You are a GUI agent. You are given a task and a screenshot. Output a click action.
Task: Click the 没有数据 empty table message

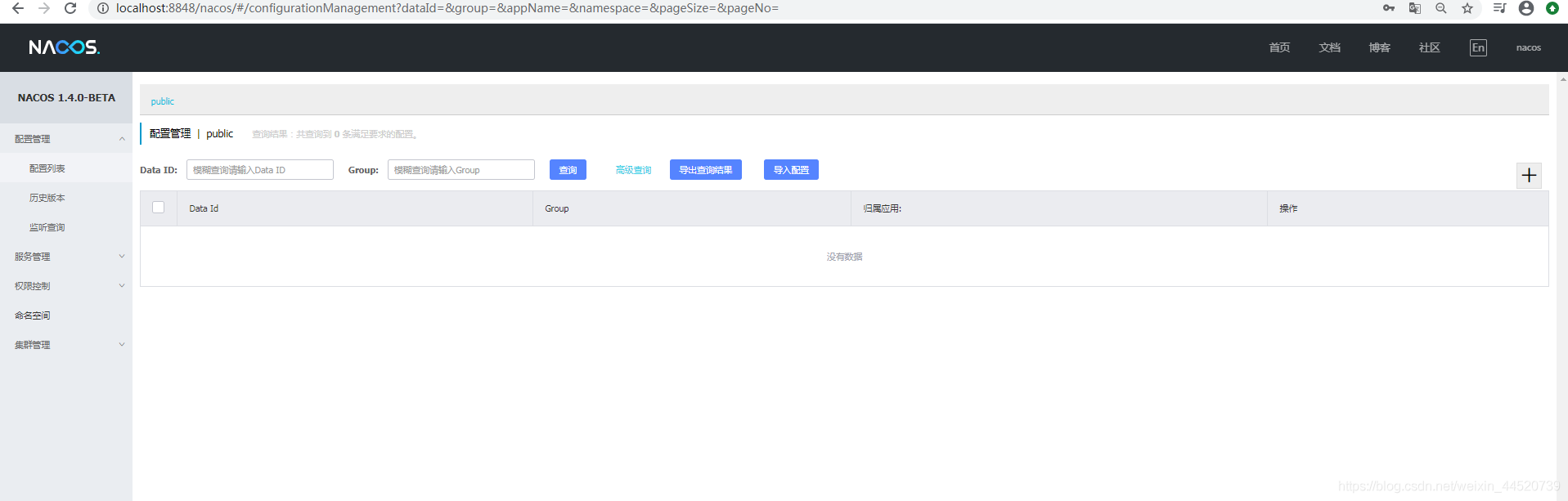click(x=844, y=257)
